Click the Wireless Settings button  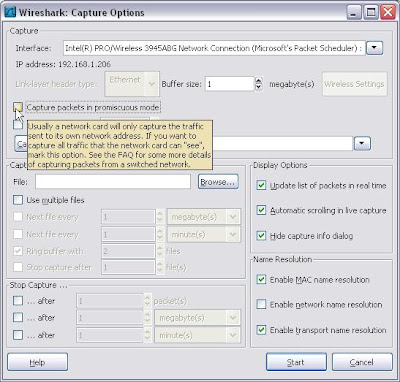click(355, 84)
